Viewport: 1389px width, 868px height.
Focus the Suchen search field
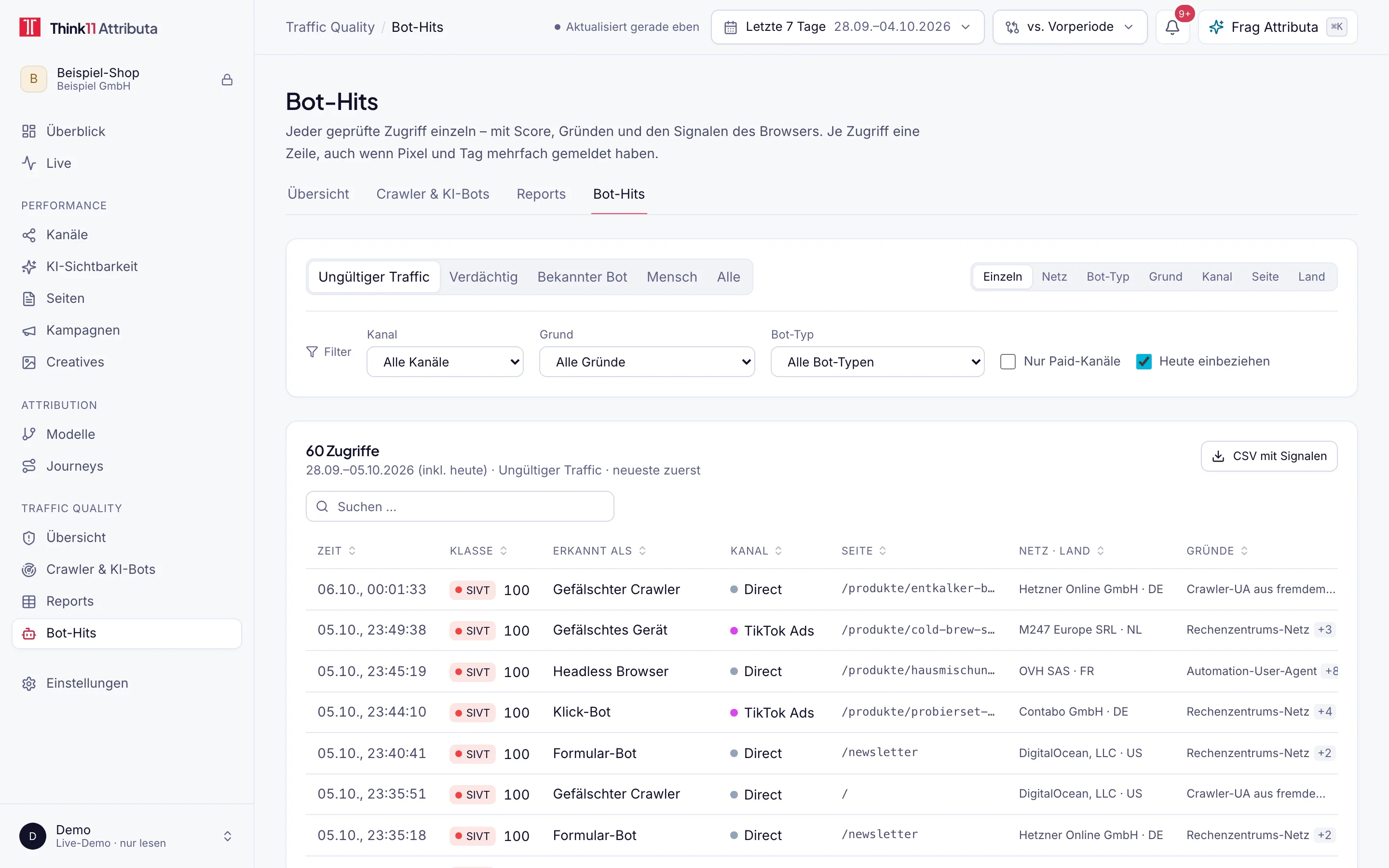point(460,506)
